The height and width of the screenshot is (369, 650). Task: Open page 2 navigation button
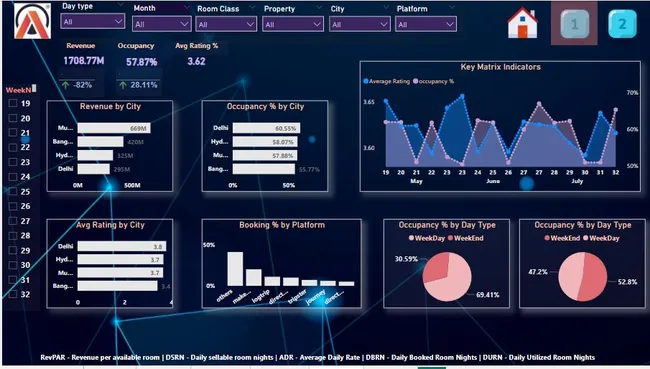(622, 24)
